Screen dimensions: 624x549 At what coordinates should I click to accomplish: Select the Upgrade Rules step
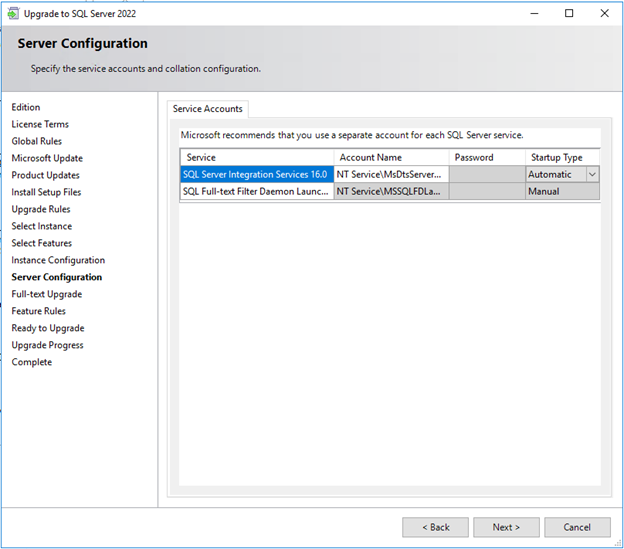[41, 209]
